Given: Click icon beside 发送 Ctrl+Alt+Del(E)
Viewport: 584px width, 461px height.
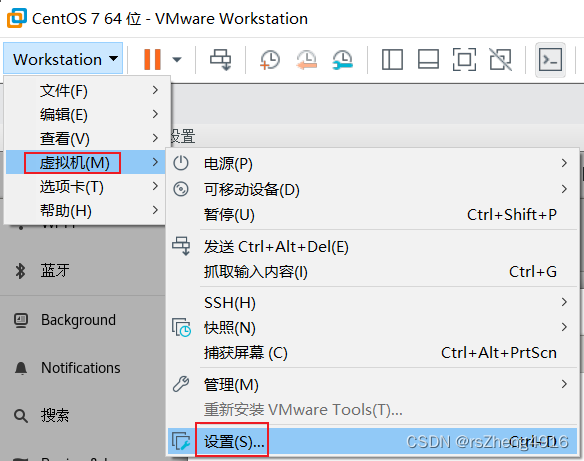Looking at the screenshot, I should (181, 246).
